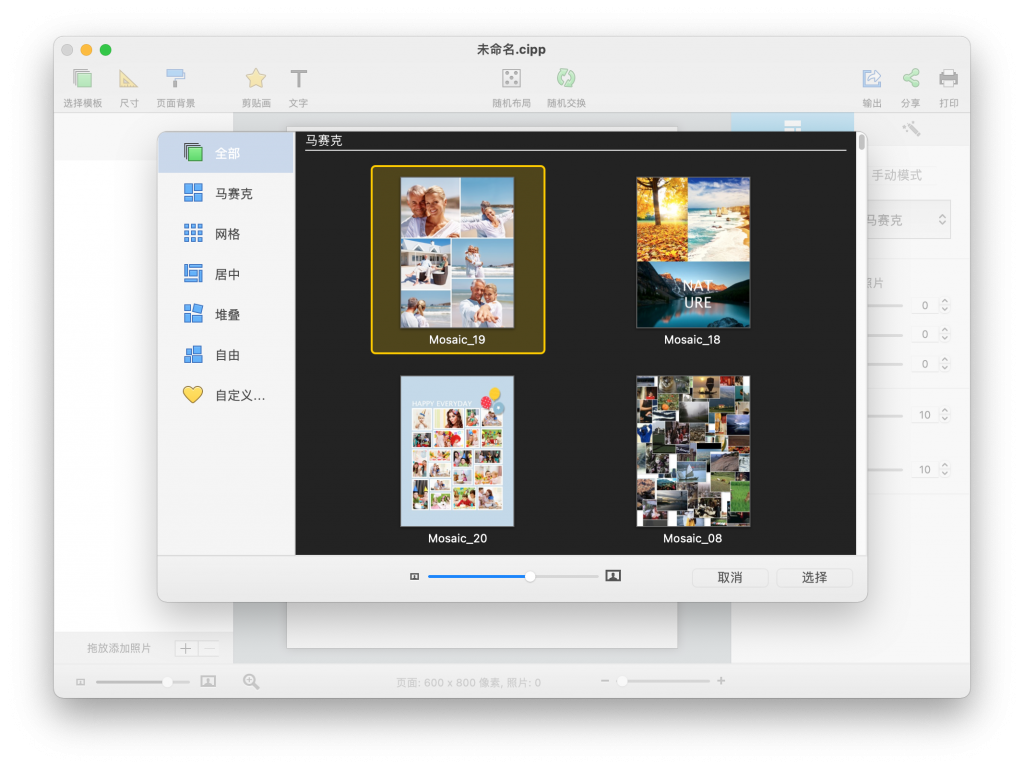This screenshot has height=769, width=1024.
Task: Click the first value field showing 0
Action: click(925, 305)
